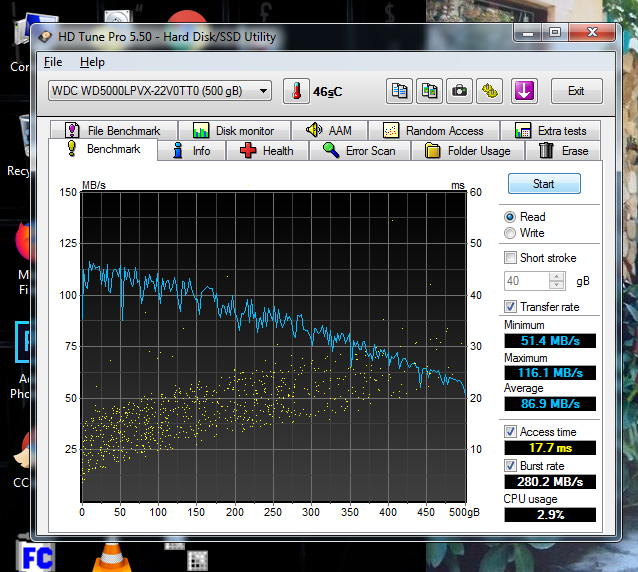Toggle the Burst rate checkbox
638x572 pixels.
click(x=510, y=465)
